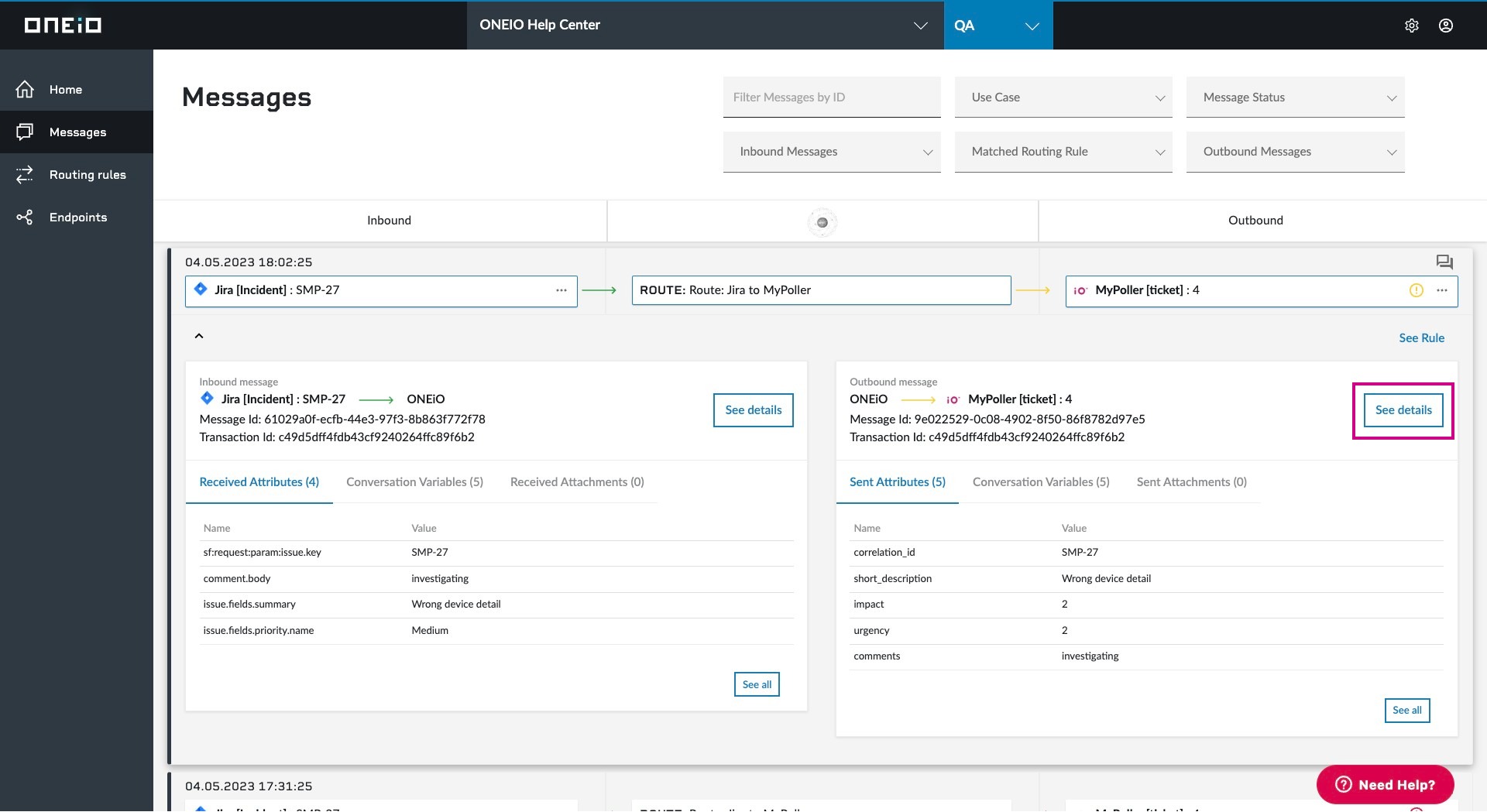Screen dimensions: 1487x812
Task: Click the ONEiO io icon in MyPoller box
Action: tap(1080, 290)
